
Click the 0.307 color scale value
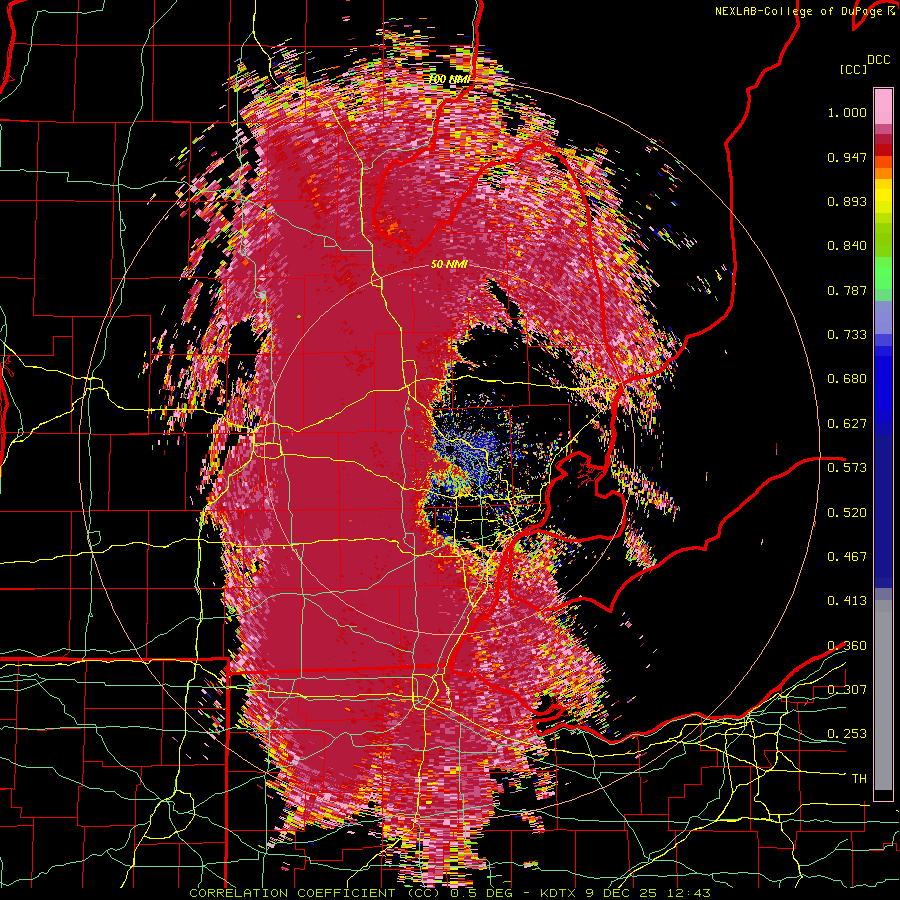coord(847,689)
